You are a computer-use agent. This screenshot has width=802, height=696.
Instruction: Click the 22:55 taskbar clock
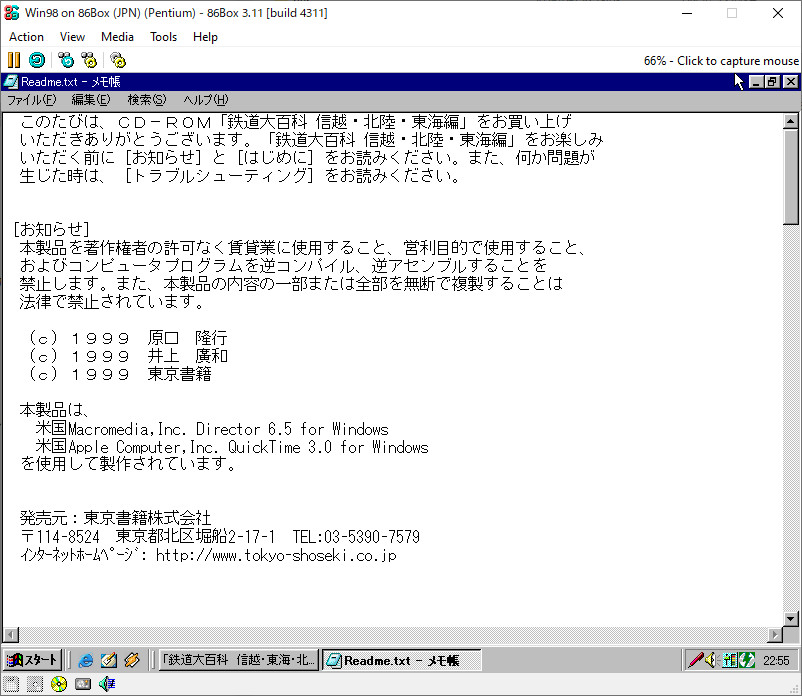[776, 661]
